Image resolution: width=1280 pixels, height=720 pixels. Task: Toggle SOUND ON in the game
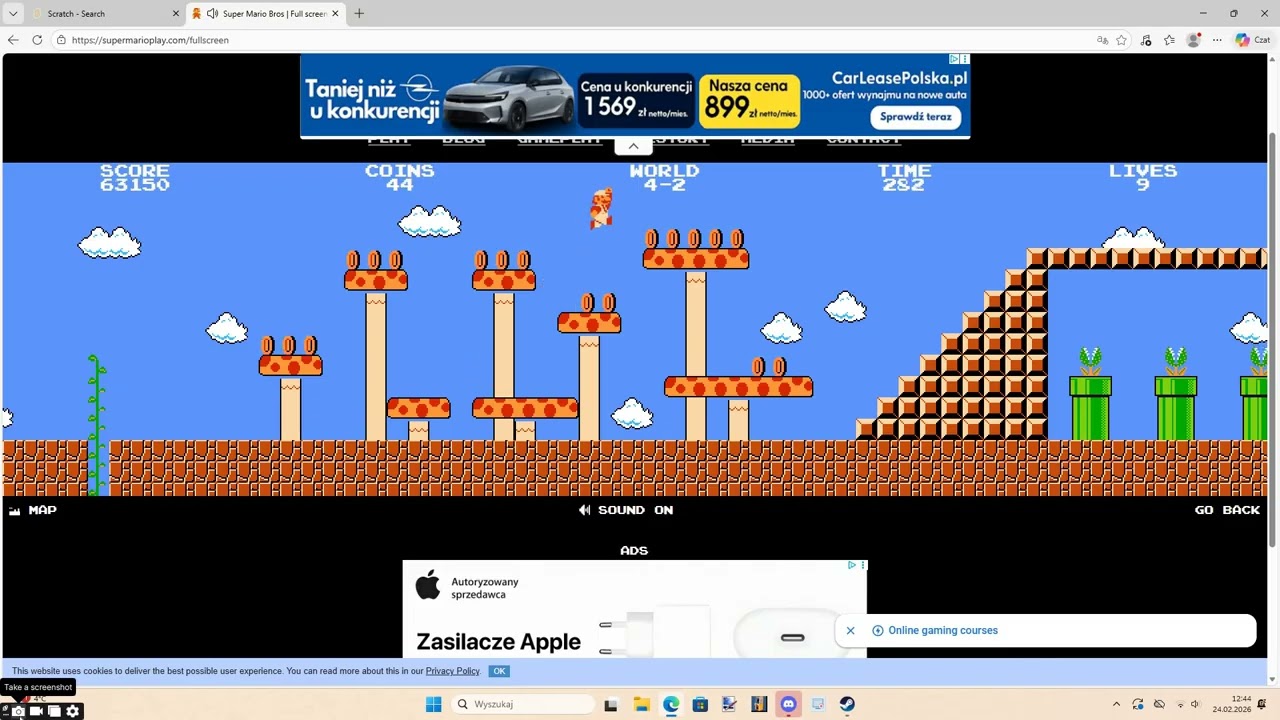point(626,510)
